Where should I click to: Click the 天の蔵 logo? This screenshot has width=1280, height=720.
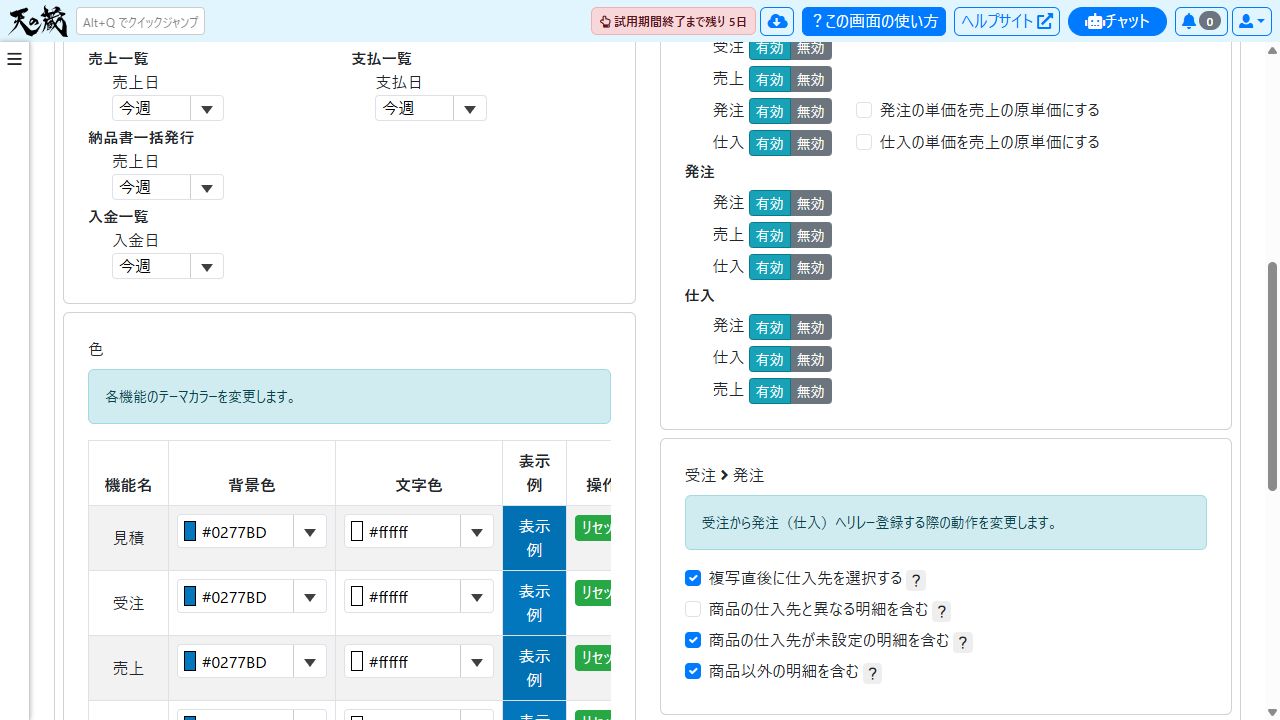point(37,21)
